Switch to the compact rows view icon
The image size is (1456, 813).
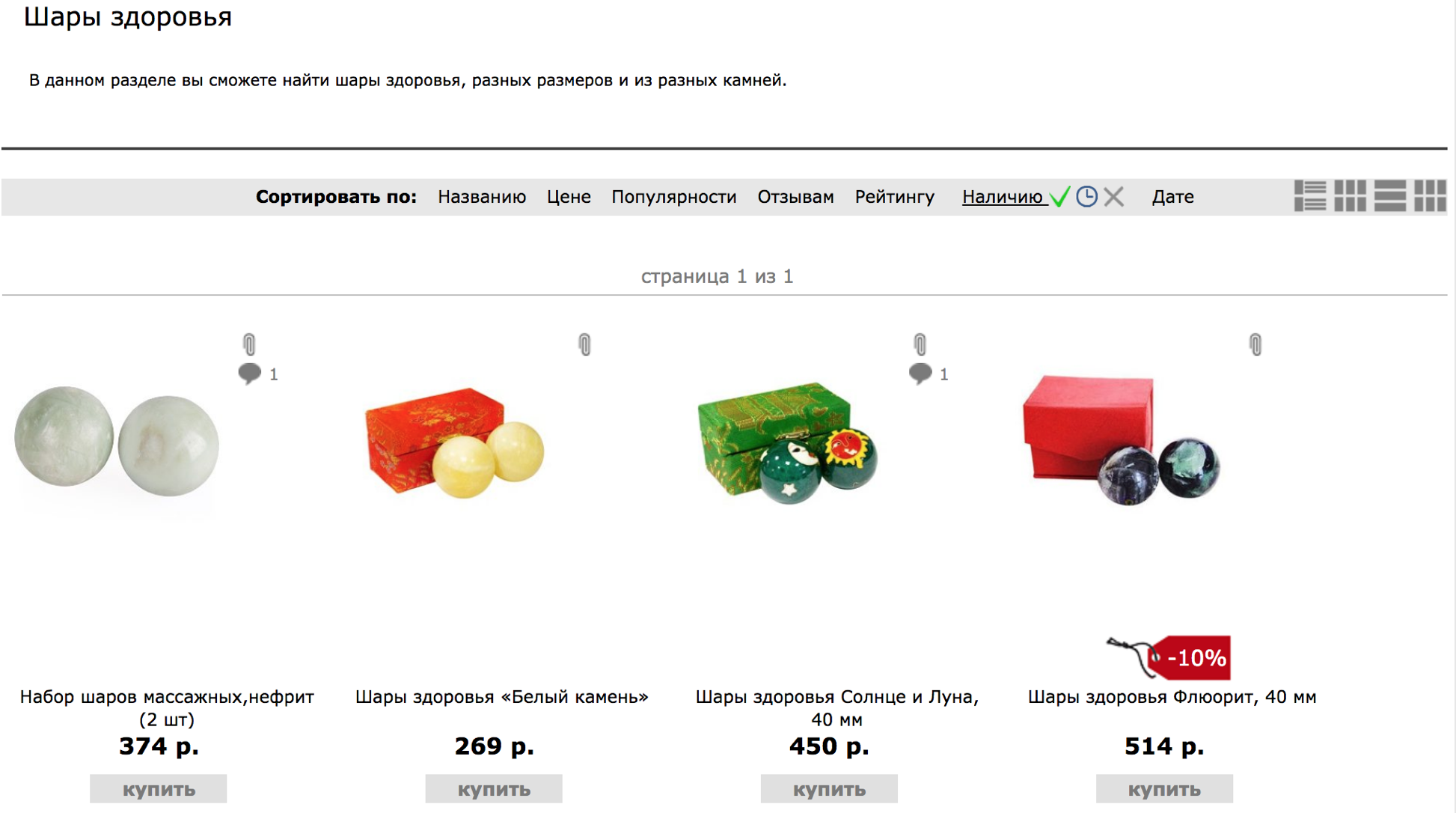tap(1390, 196)
